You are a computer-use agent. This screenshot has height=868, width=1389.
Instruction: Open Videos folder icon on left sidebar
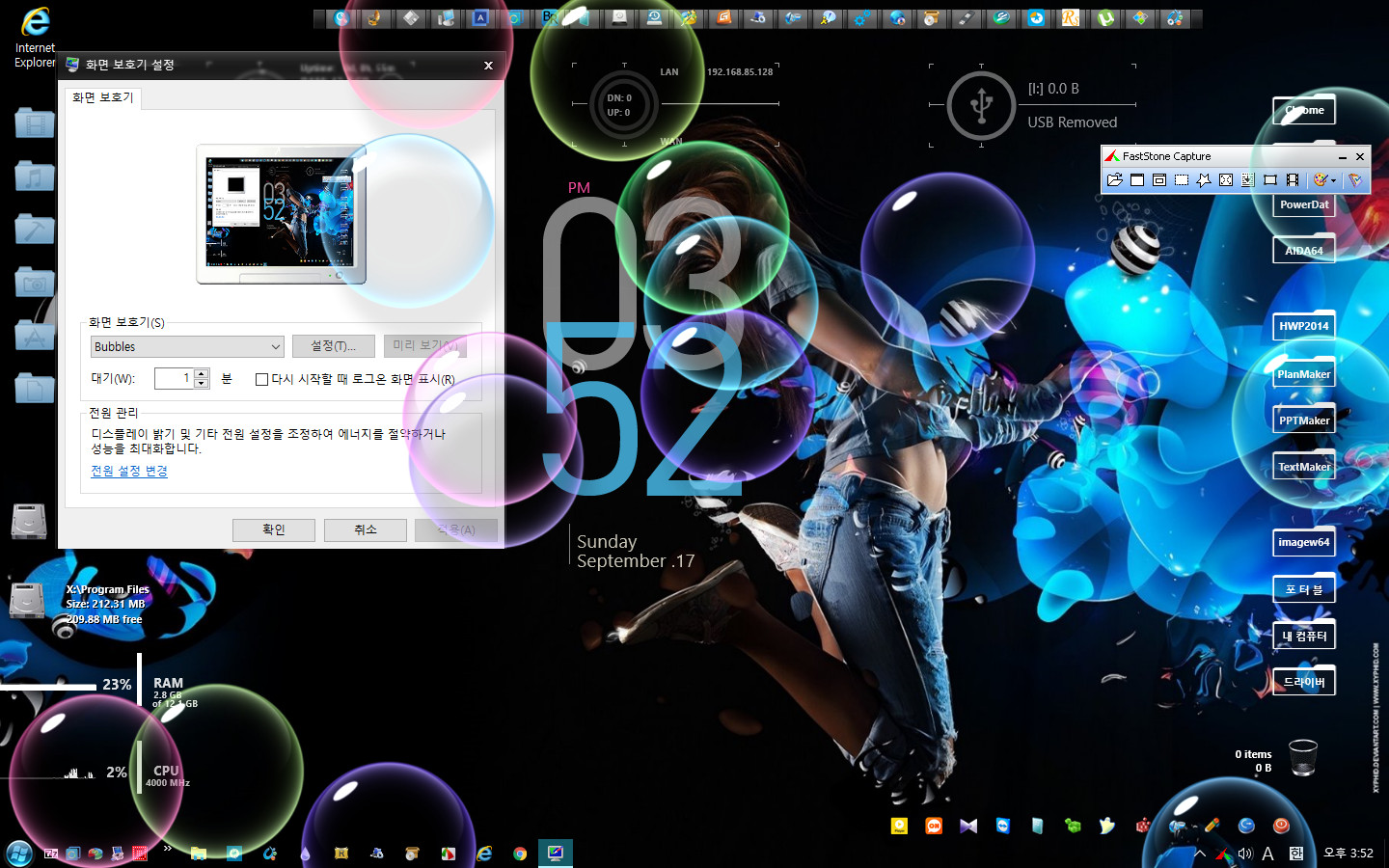click(x=35, y=123)
